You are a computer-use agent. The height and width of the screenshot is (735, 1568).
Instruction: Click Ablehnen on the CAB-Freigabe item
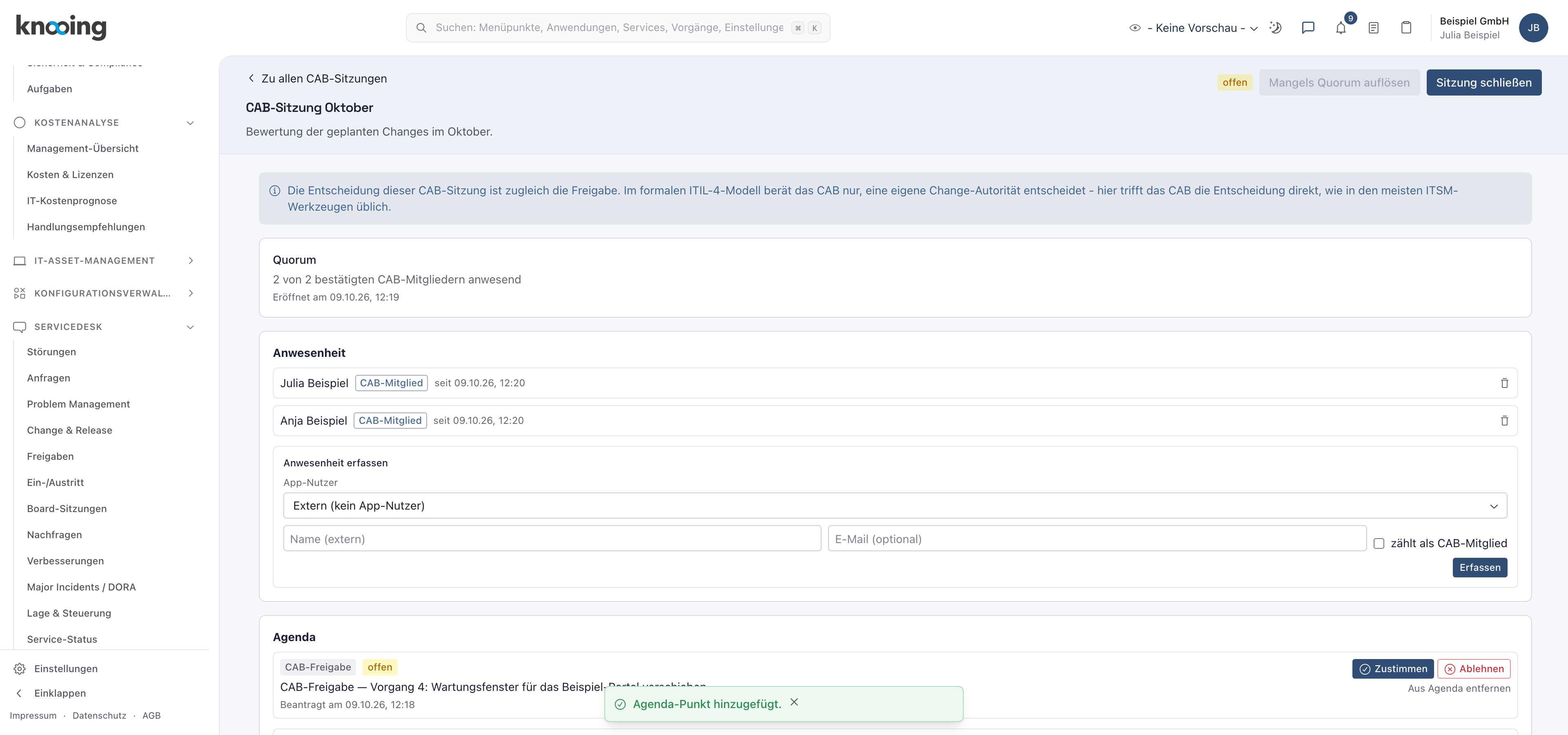(x=1474, y=669)
